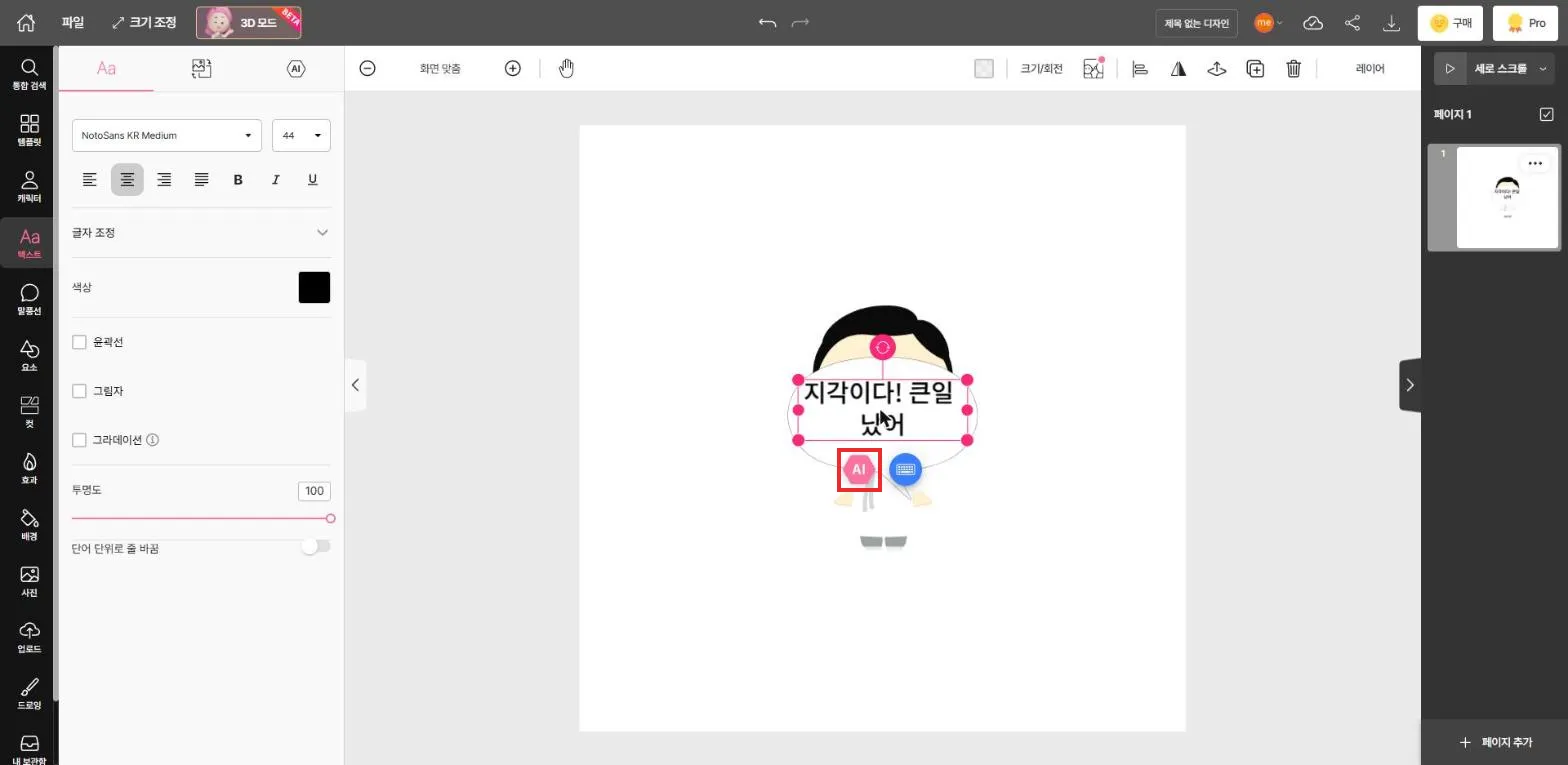
Task: Go to the home icon
Action: click(x=26, y=22)
